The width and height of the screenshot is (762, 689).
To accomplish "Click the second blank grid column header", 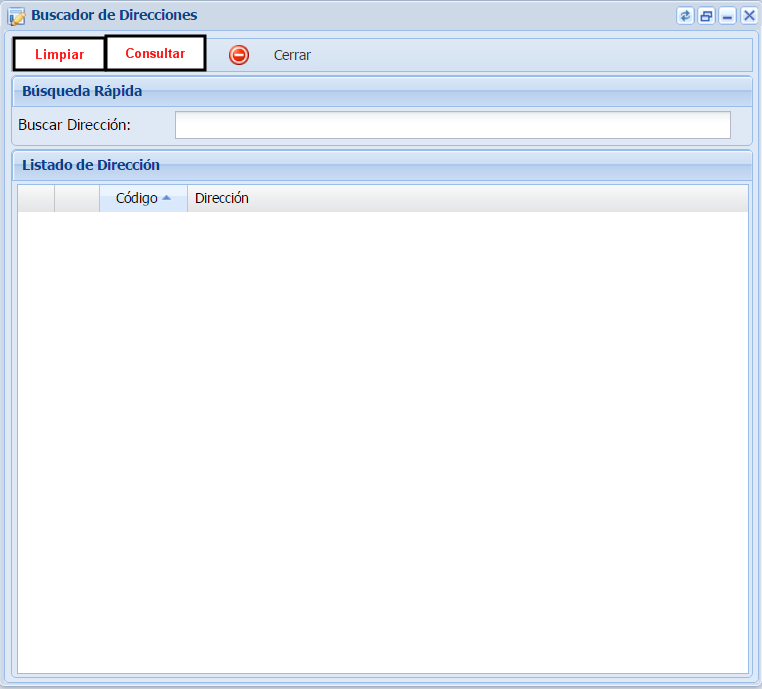I will pos(77,198).
